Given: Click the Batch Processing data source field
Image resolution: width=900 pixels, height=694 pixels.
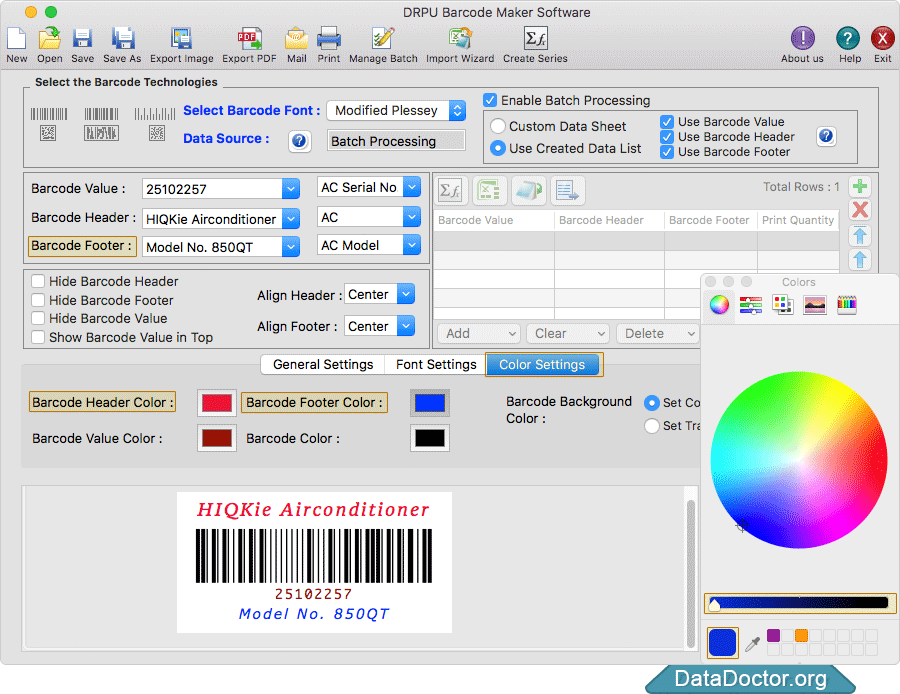Looking at the screenshot, I should pos(396,141).
